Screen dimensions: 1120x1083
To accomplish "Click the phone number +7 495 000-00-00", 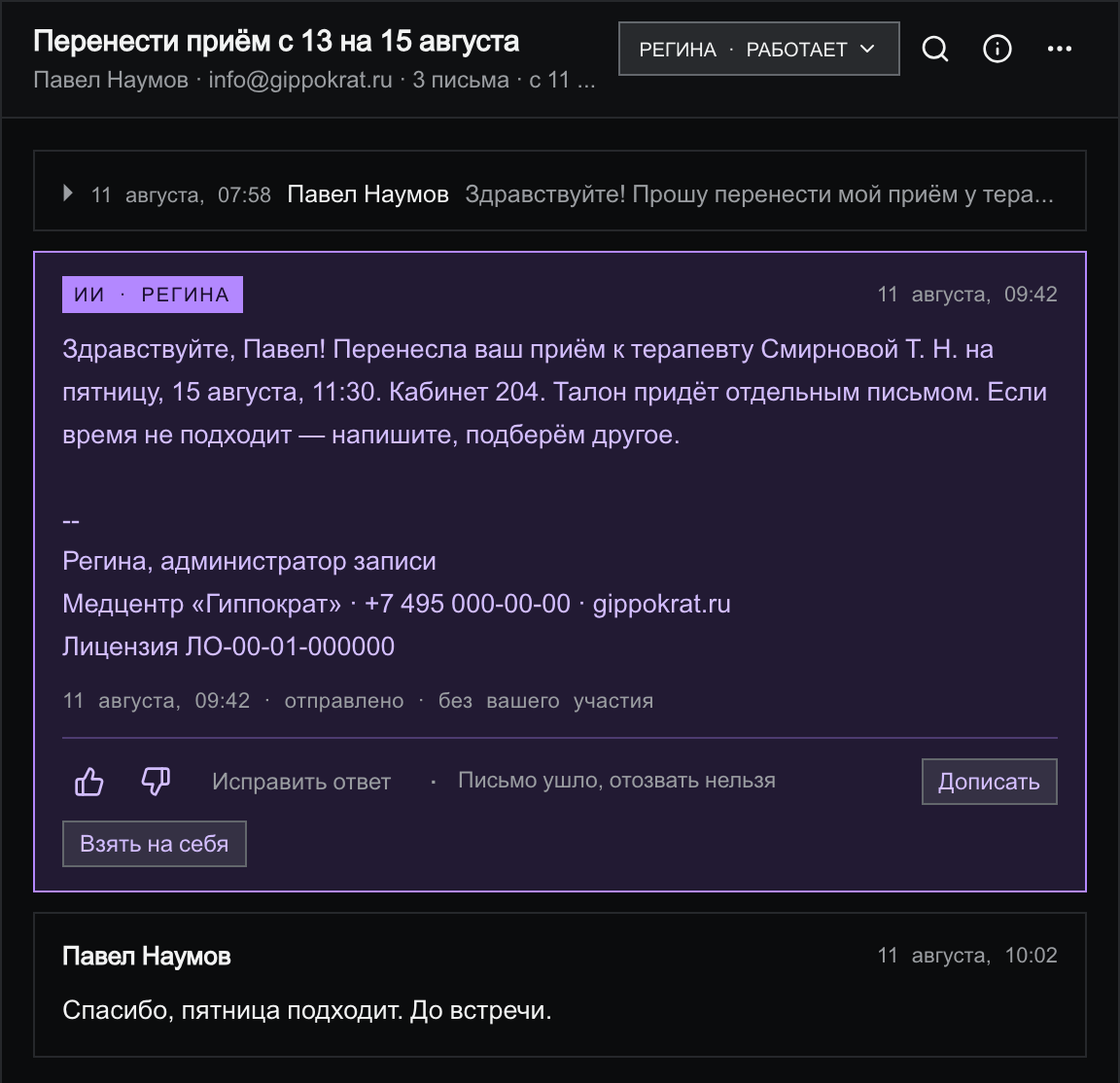I will (x=467, y=604).
